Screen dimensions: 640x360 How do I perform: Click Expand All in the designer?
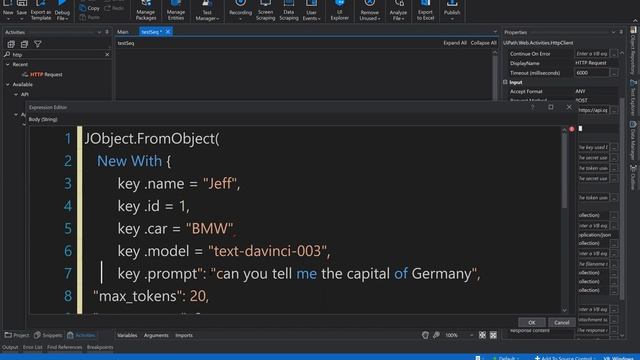(x=455, y=43)
